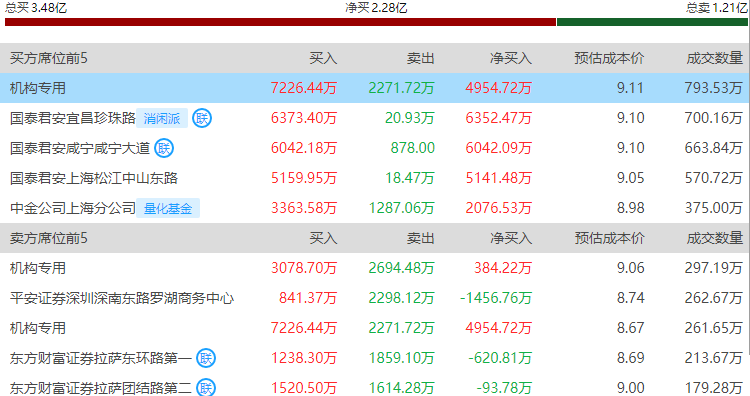Click 成交数量 header in buyer table
Screen dimensions: 750x396
coord(715,58)
